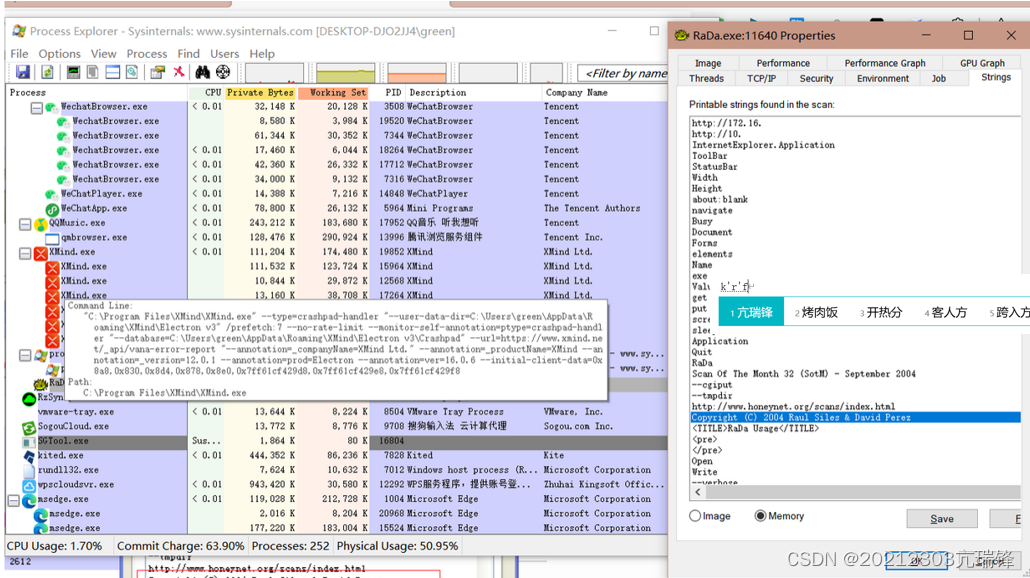Click the green RzSyn process icon
The width and height of the screenshot is (1030, 578).
coord(29,398)
